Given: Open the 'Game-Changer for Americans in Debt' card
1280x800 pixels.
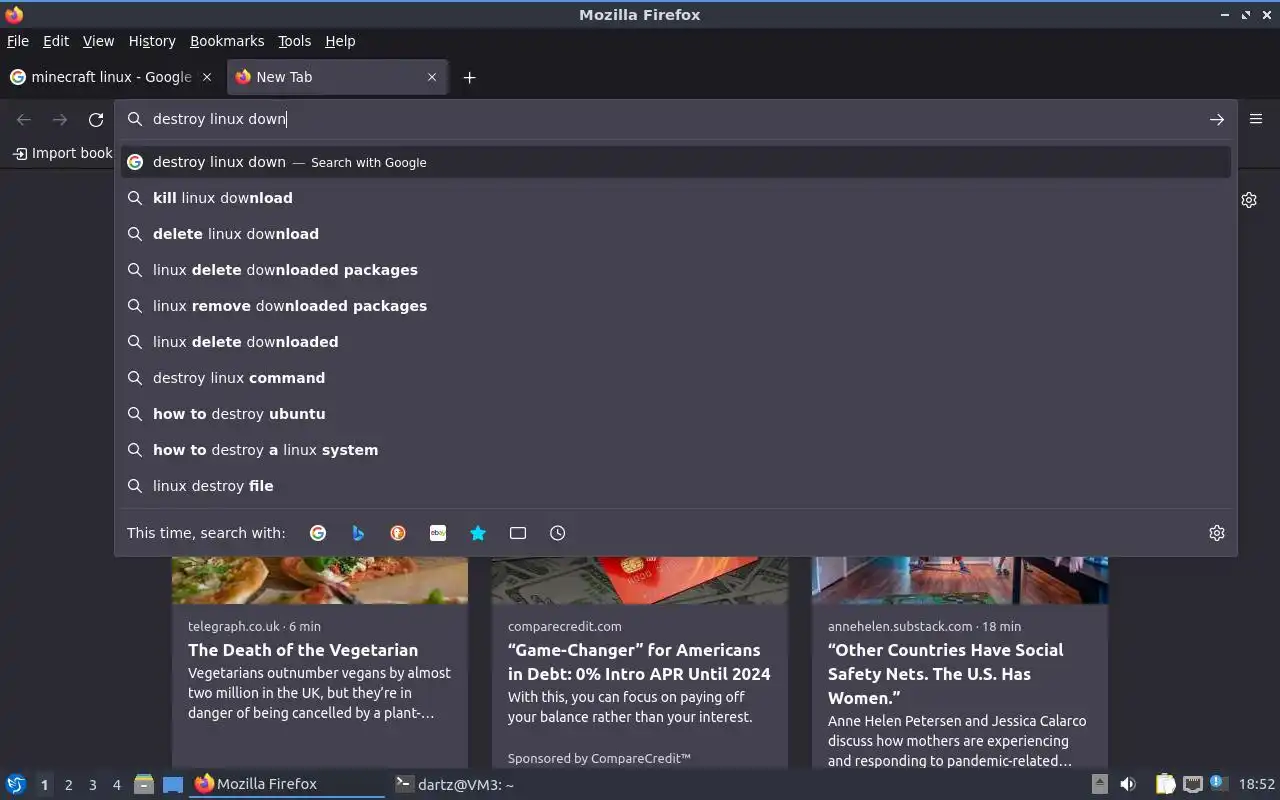Looking at the screenshot, I should pos(639,662).
